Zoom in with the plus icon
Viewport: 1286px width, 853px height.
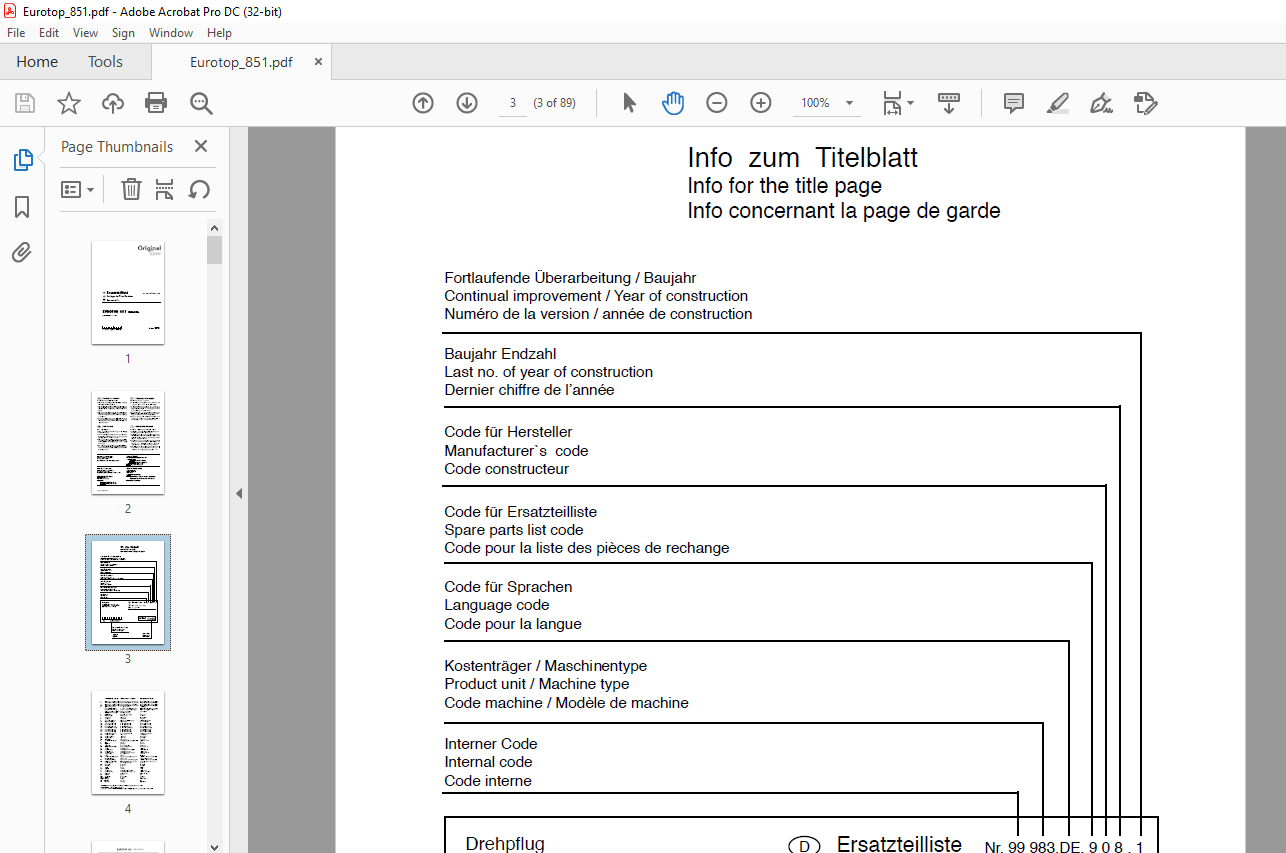761,103
